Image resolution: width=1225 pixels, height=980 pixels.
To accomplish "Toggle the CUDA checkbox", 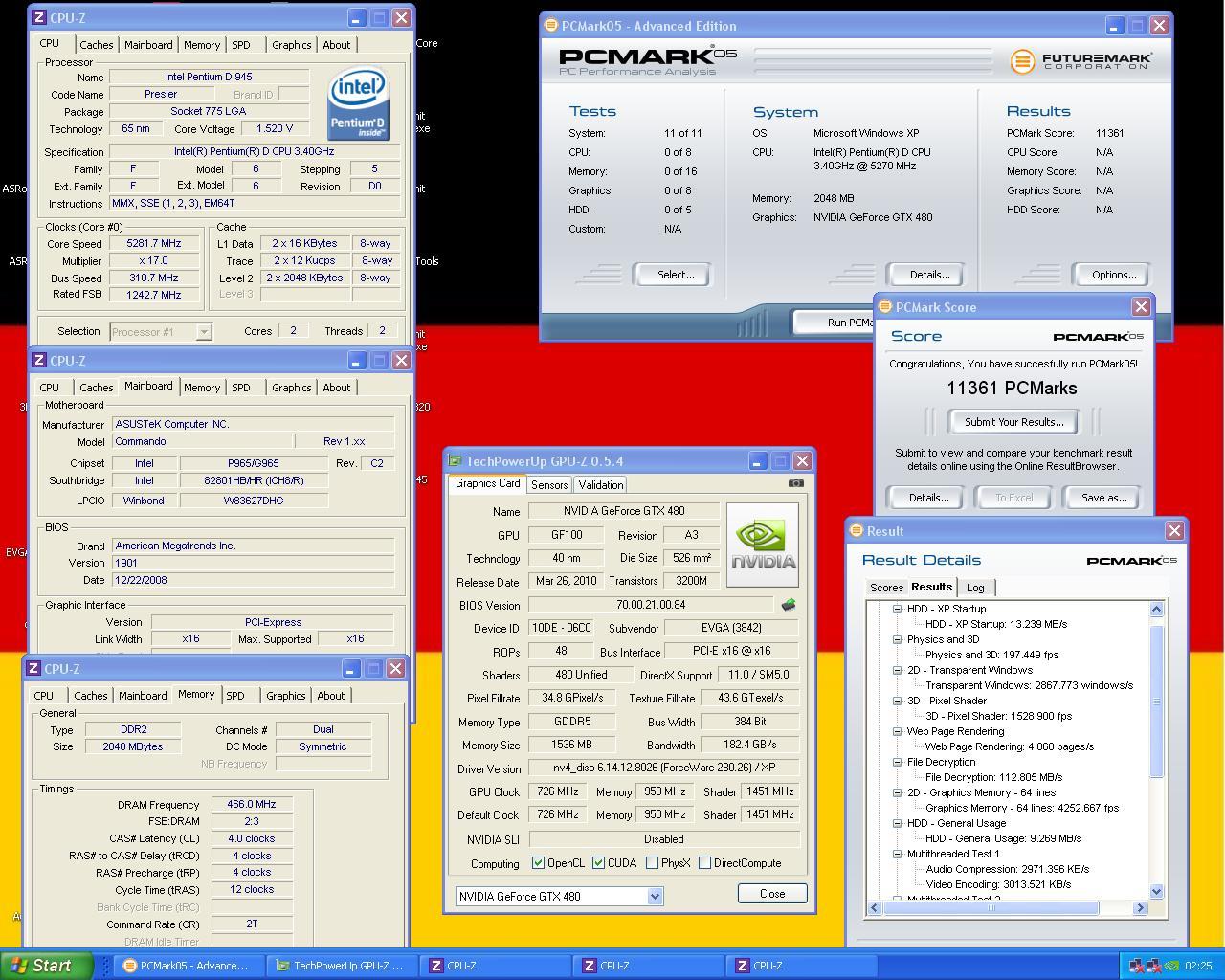I will [598, 863].
